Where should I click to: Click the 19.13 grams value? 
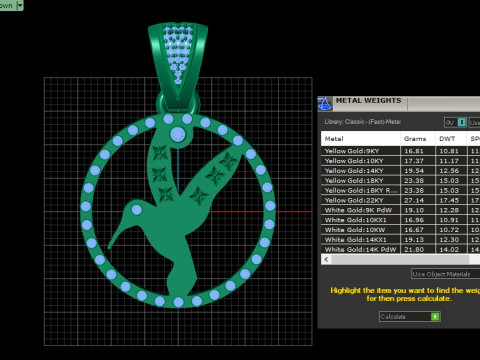(x=414, y=240)
